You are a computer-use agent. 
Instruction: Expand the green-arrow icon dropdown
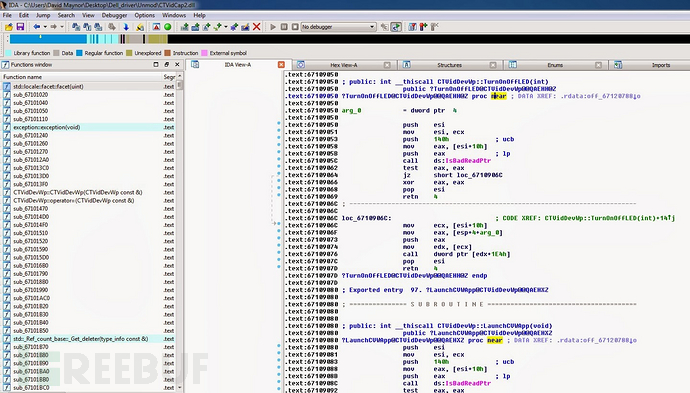pyautogui.click(x=226, y=27)
